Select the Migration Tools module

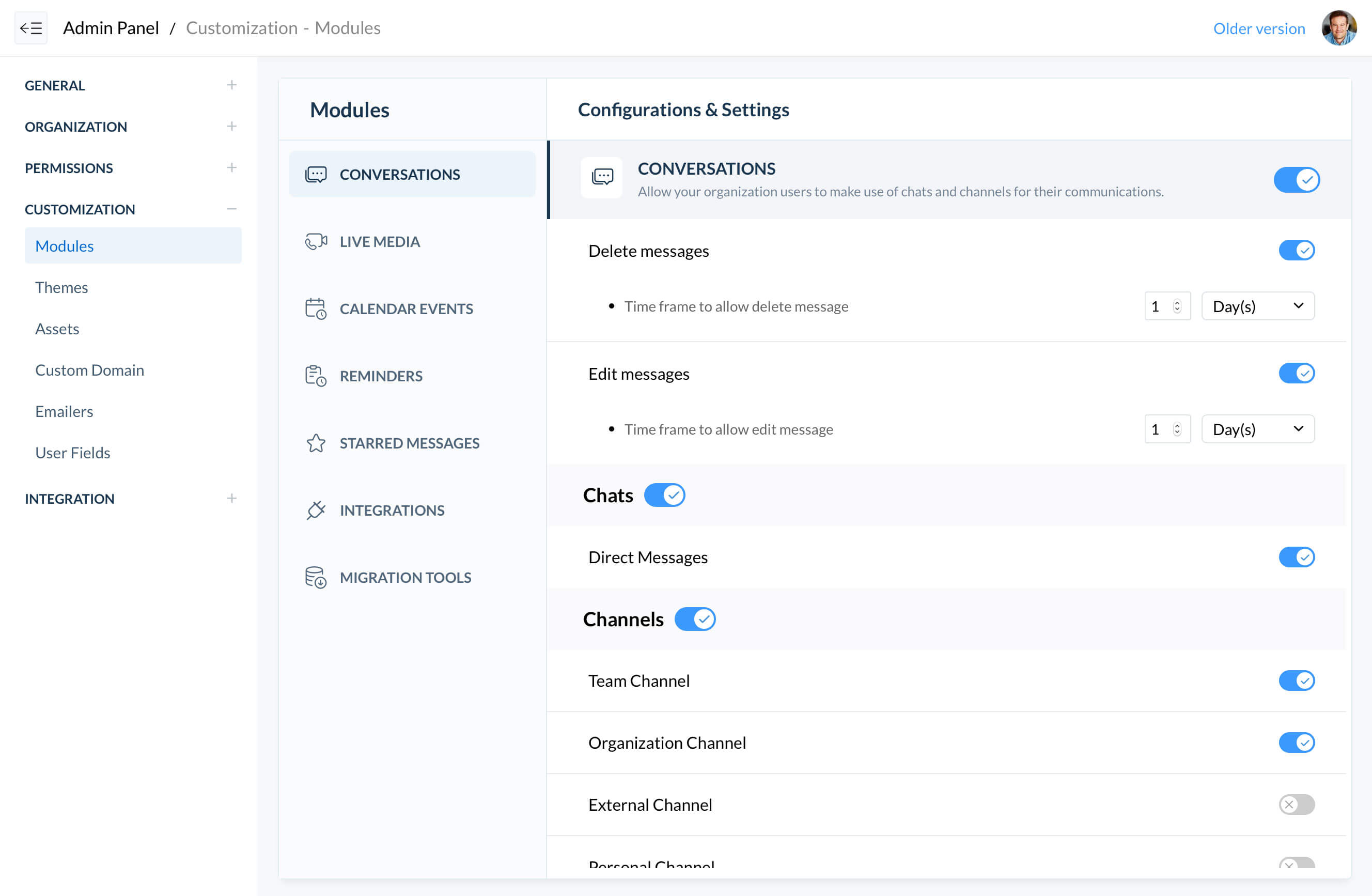[406, 577]
